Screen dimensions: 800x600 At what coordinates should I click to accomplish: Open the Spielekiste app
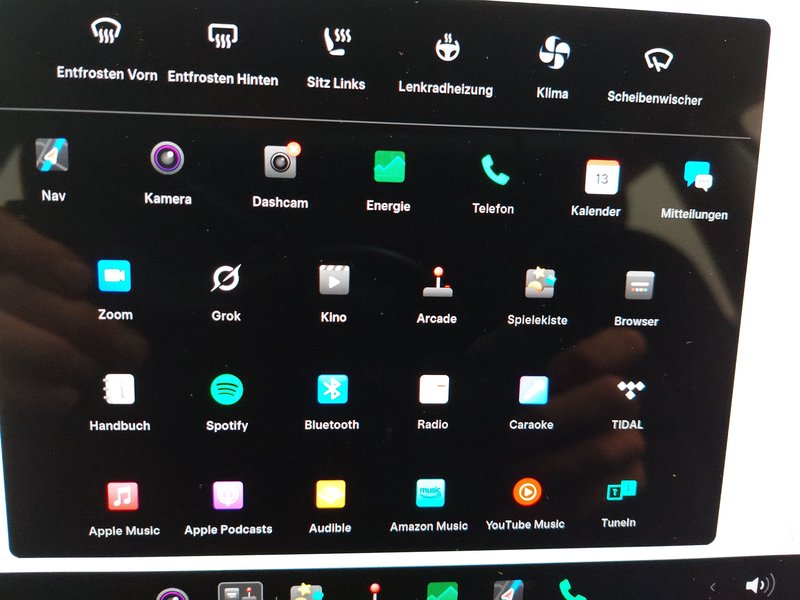click(540, 283)
